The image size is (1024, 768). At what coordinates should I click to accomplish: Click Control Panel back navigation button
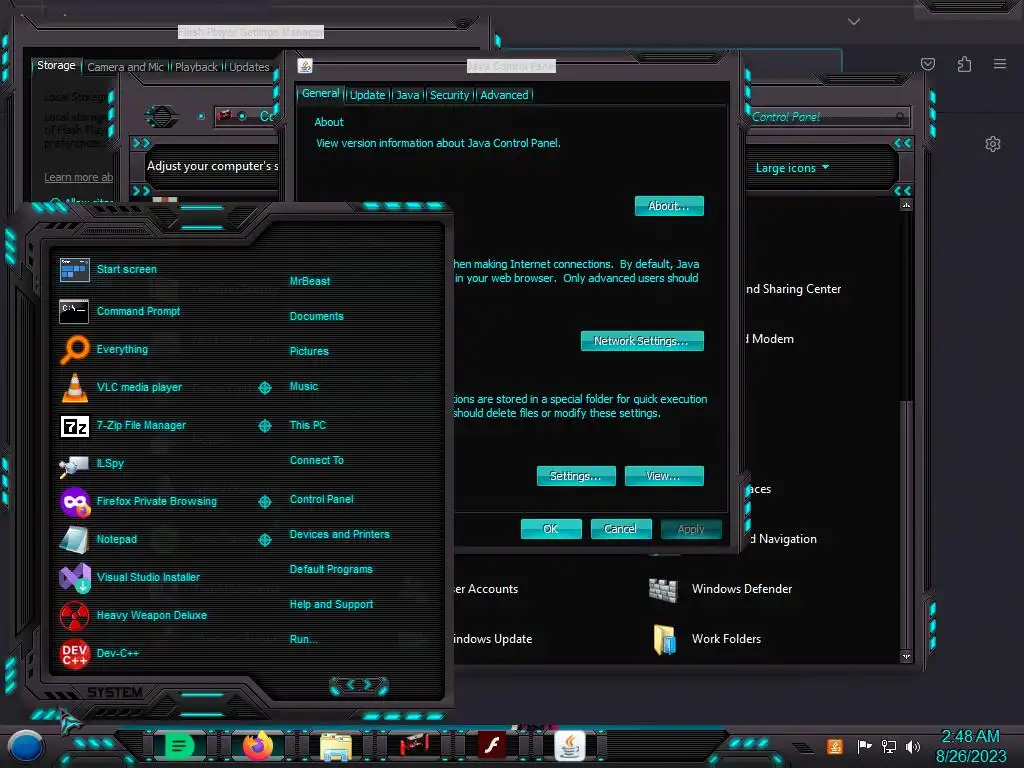click(162, 116)
